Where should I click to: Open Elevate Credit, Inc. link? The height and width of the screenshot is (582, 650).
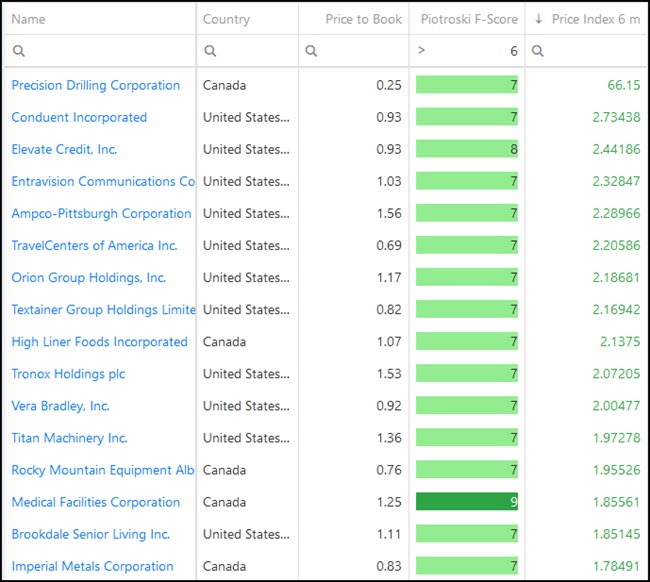tap(64, 149)
